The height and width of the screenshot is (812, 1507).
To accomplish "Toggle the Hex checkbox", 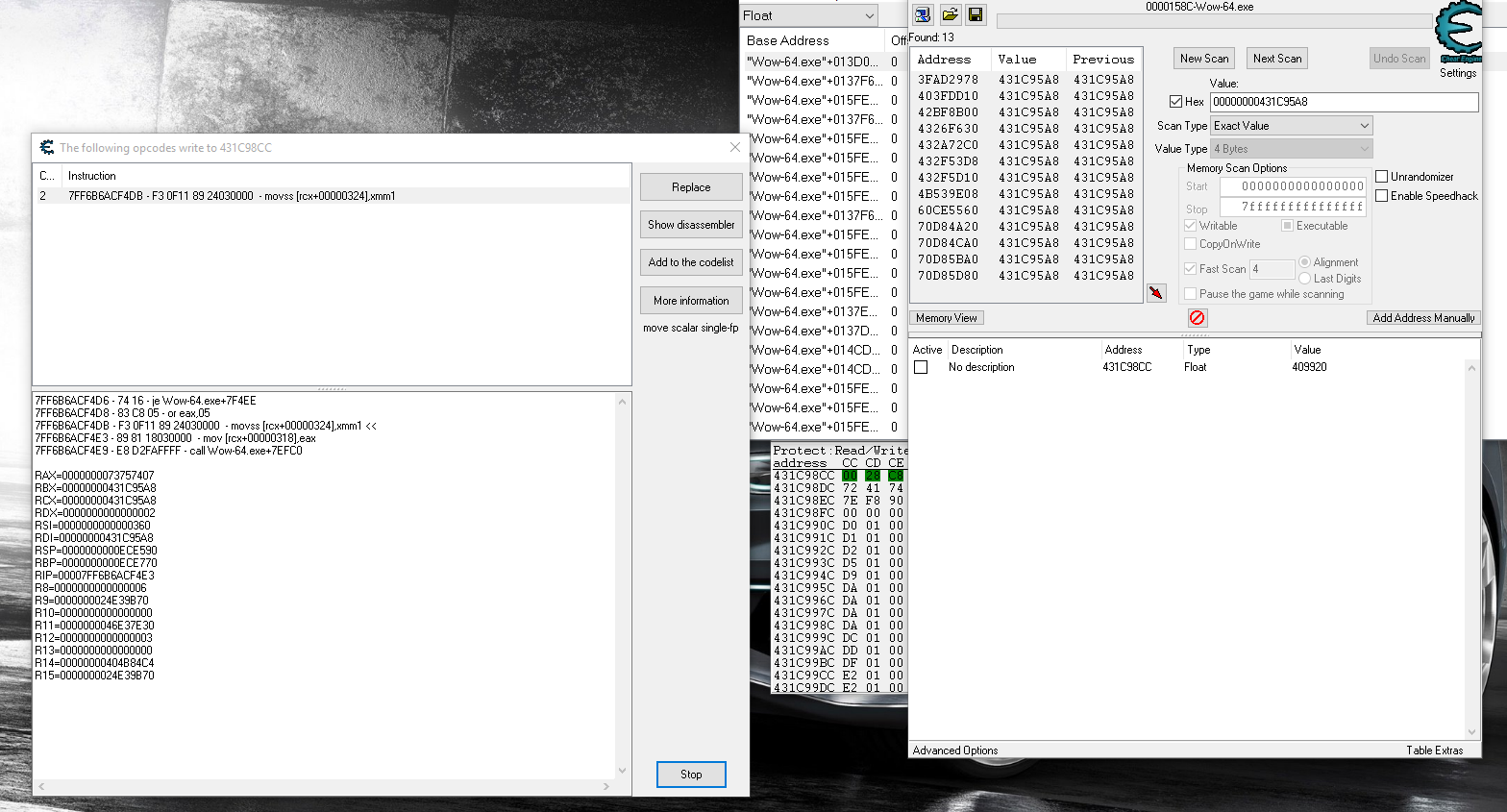I will coord(1175,101).
